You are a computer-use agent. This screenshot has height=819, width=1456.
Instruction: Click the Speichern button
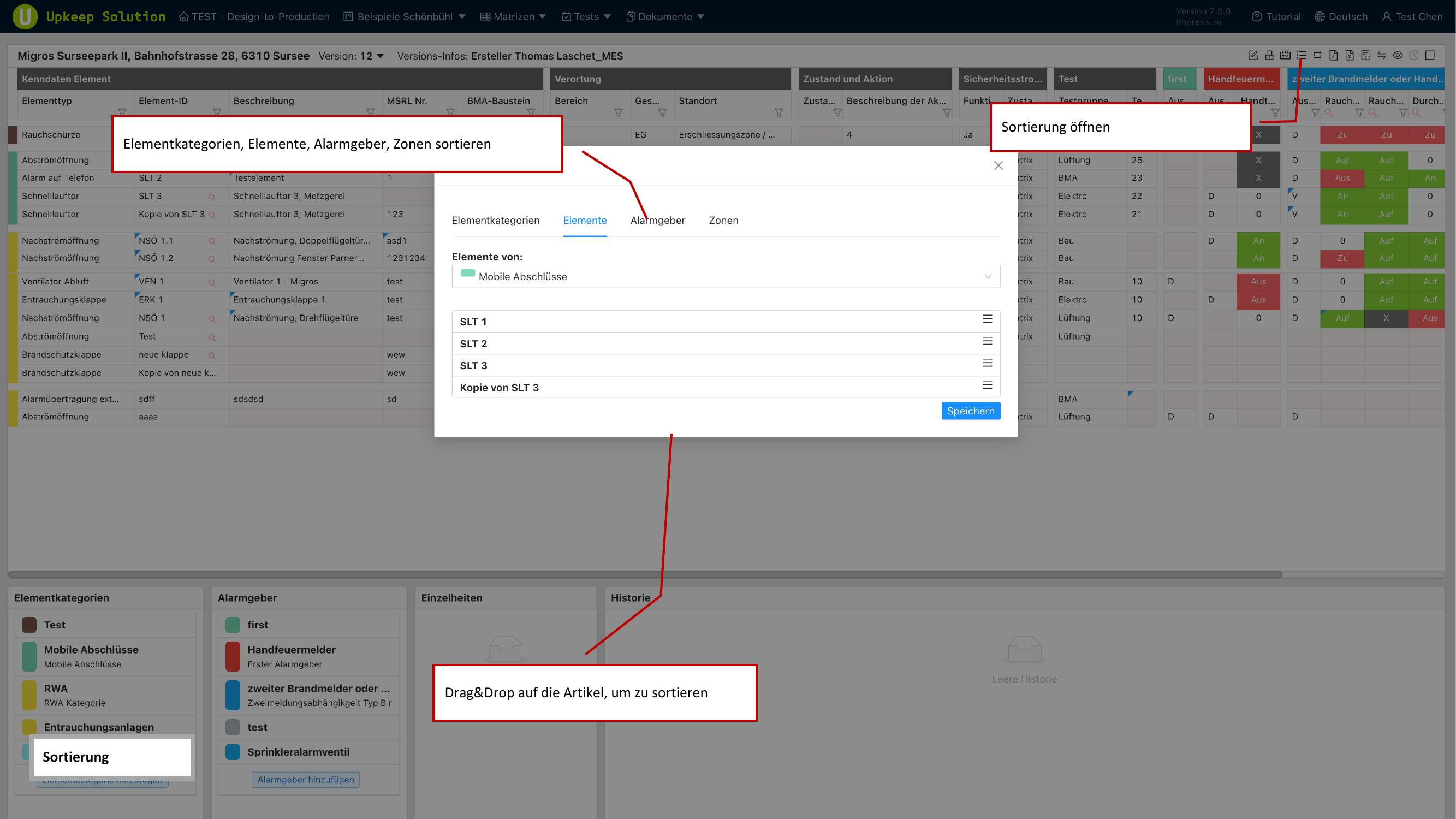click(970, 411)
